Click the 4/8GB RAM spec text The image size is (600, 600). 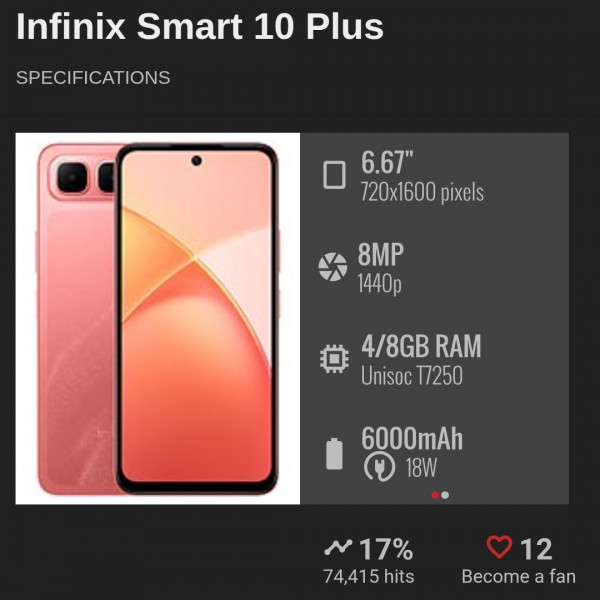pos(421,346)
